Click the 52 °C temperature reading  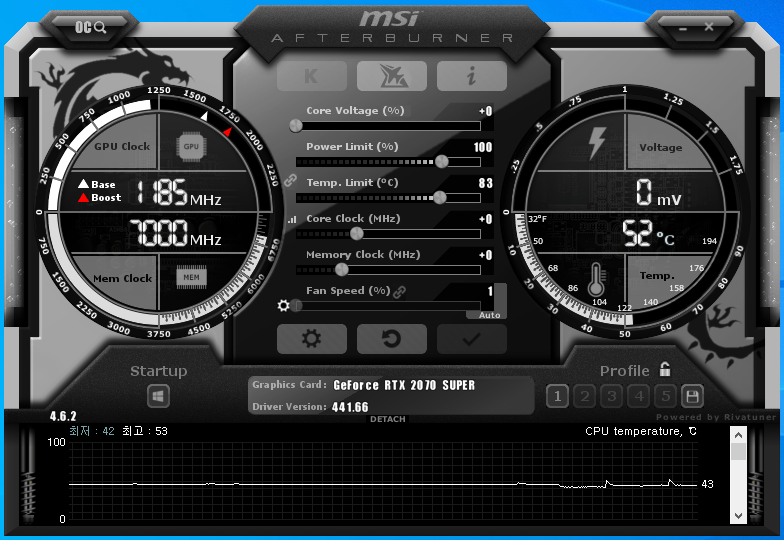click(x=648, y=234)
